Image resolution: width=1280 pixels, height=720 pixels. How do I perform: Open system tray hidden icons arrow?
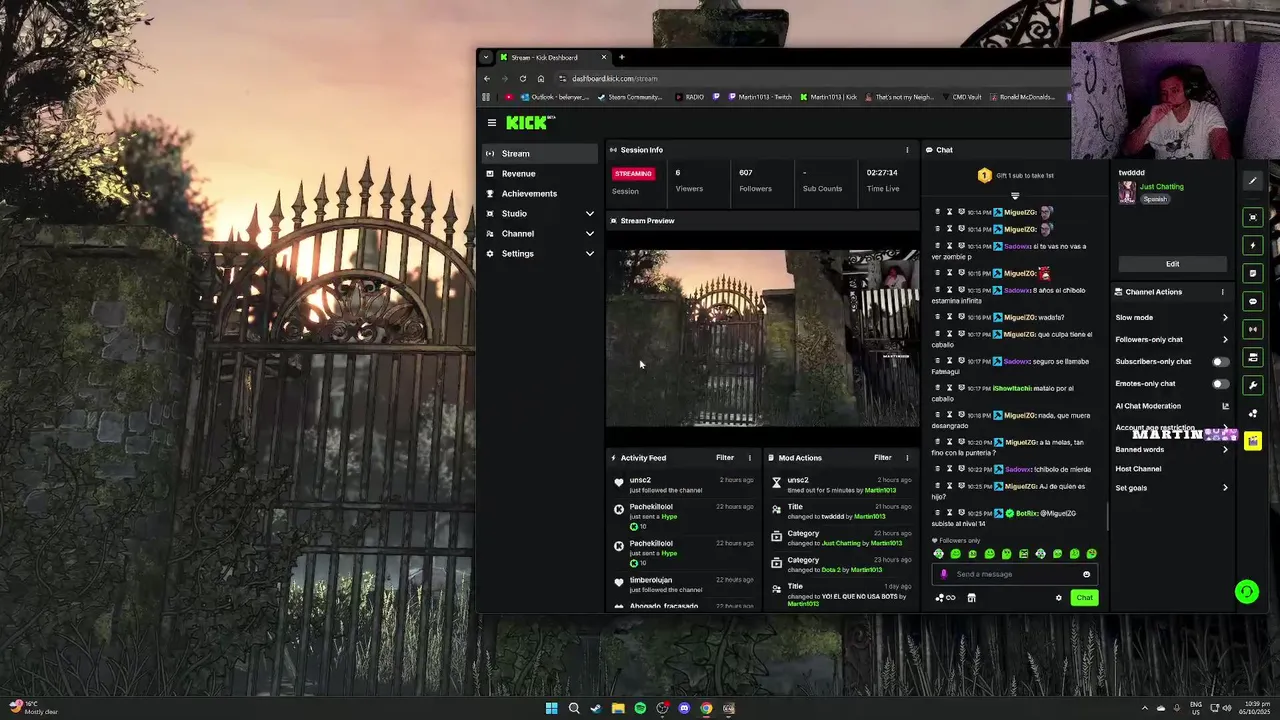[x=1145, y=708]
